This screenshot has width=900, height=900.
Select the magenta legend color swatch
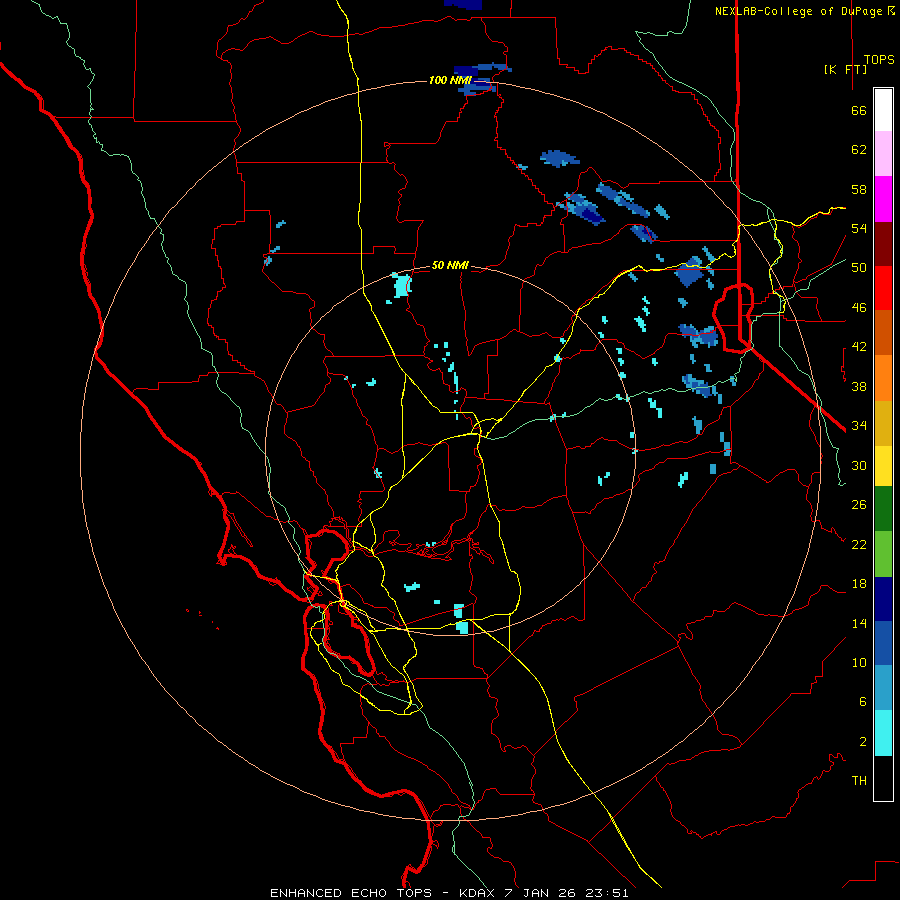(883, 199)
